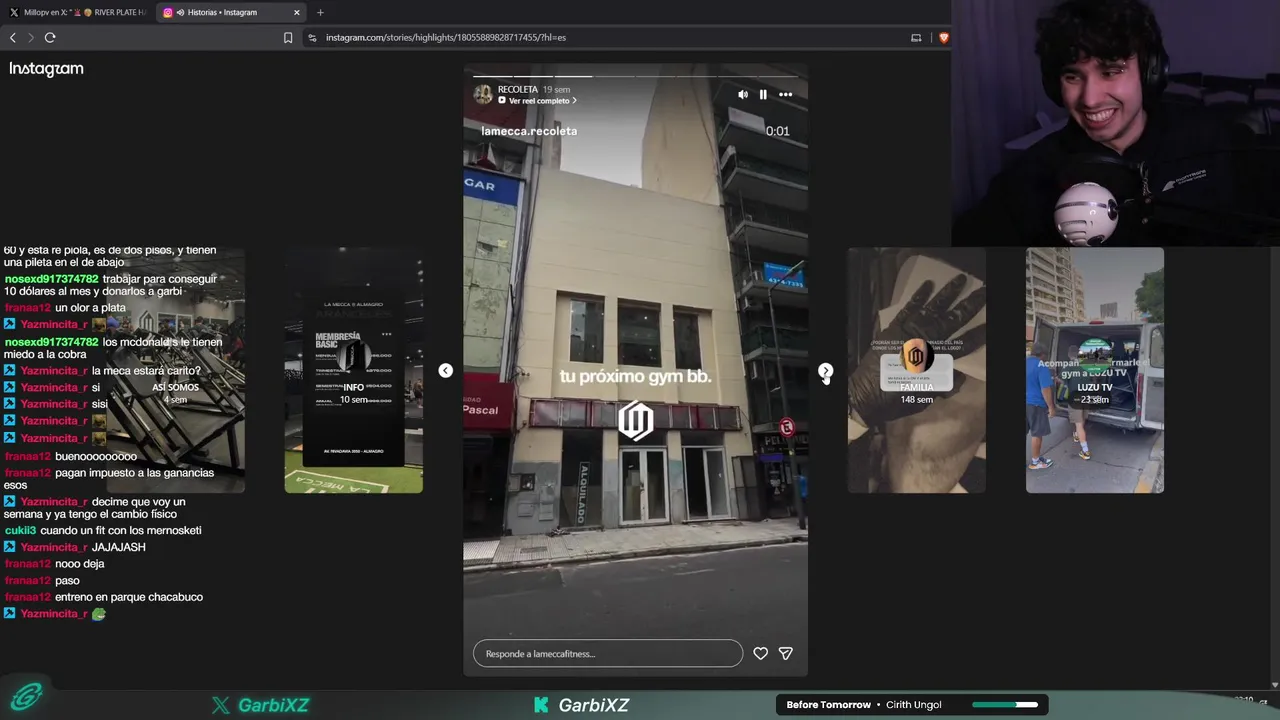Open the 'INFO' highlight thumbnail

coord(354,370)
